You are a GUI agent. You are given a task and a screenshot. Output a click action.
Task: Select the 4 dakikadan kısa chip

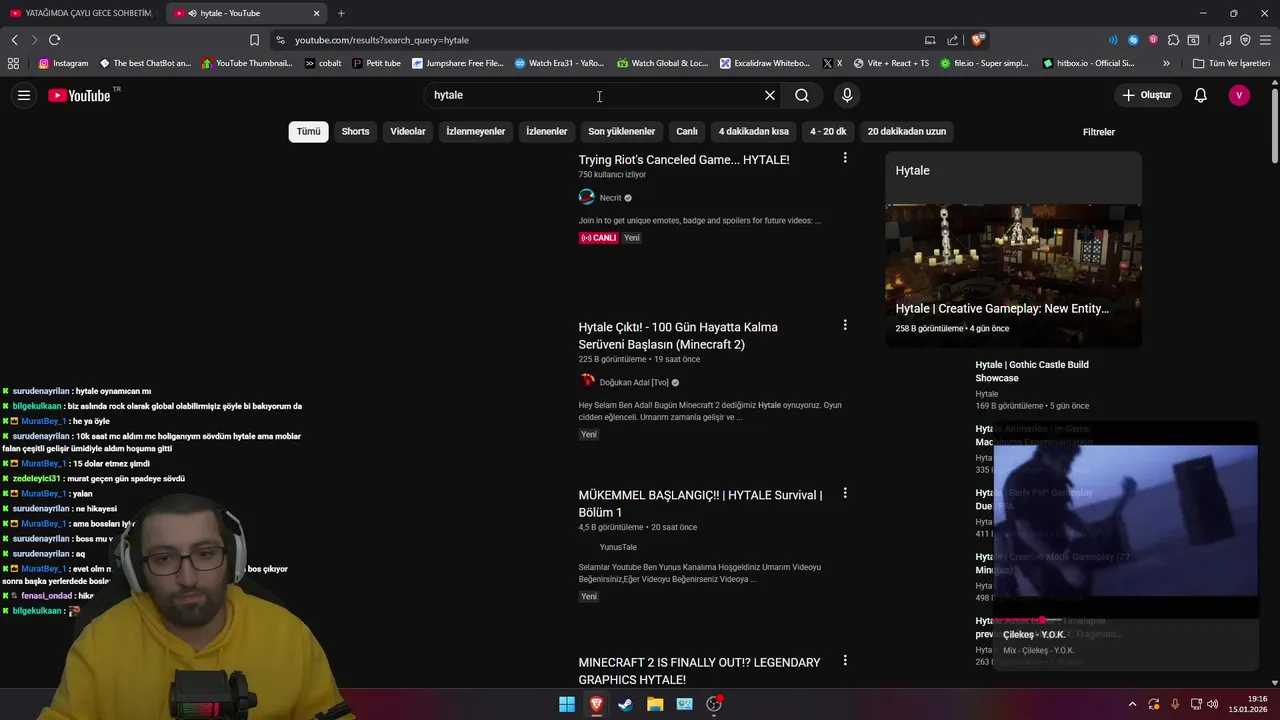tap(754, 131)
